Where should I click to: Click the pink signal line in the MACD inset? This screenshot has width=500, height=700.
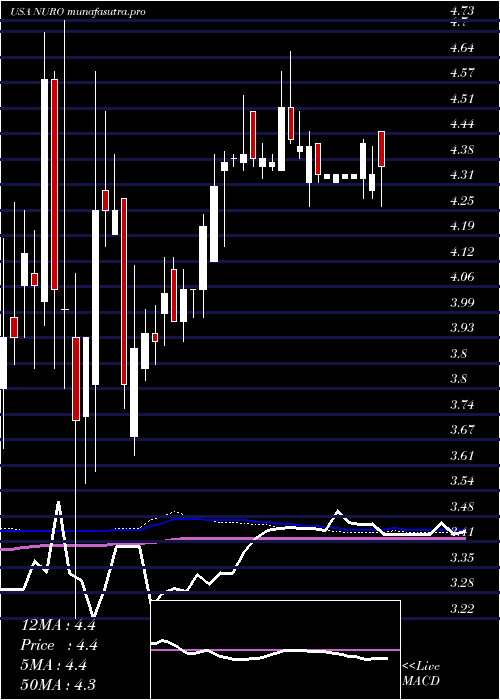(275, 650)
